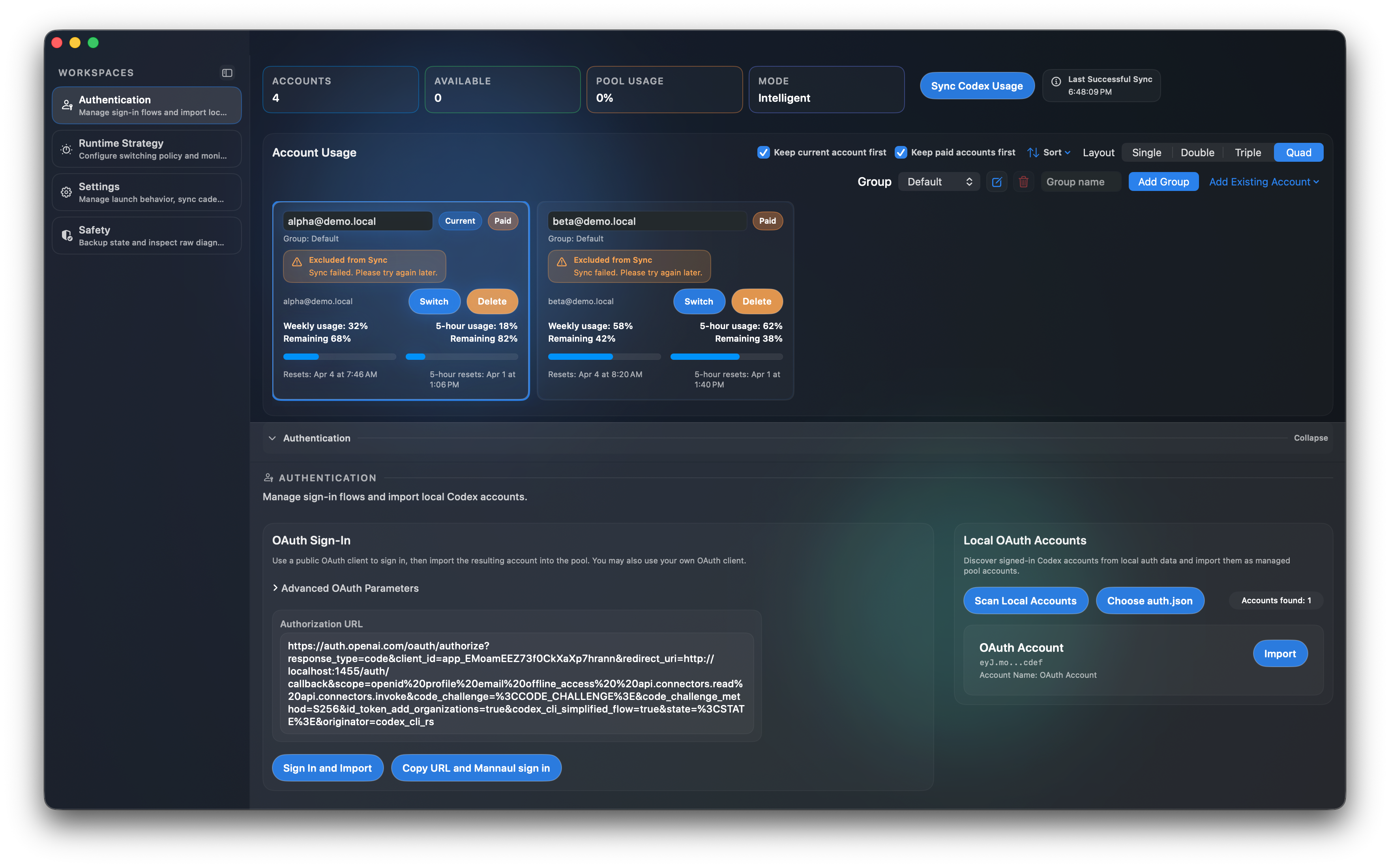Image resolution: width=1390 pixels, height=868 pixels.
Task: Click warning triangle icon on beta card
Action: [x=562, y=262]
